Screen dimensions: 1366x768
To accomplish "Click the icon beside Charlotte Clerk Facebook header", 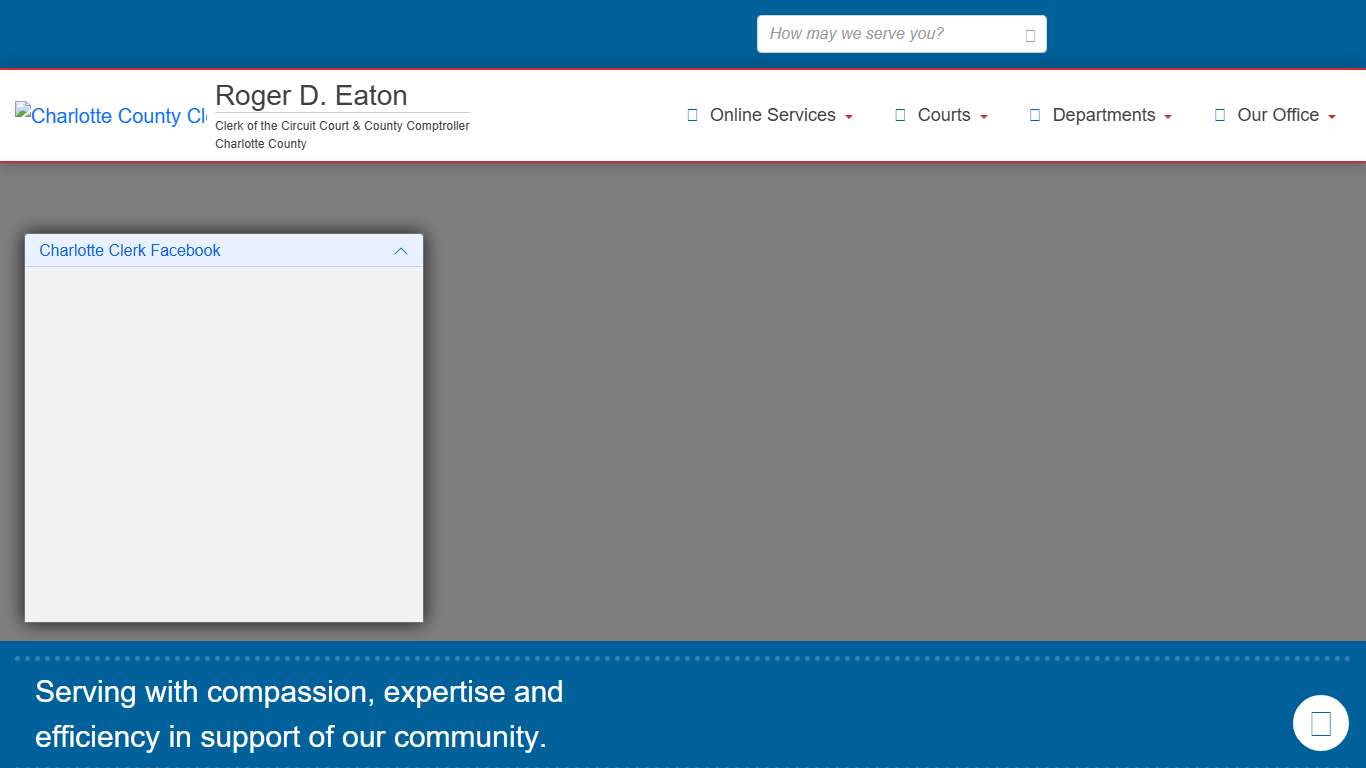I will pos(401,251).
